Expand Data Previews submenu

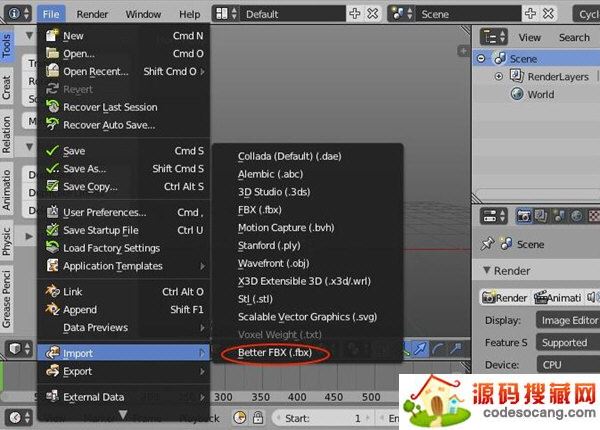124,327
